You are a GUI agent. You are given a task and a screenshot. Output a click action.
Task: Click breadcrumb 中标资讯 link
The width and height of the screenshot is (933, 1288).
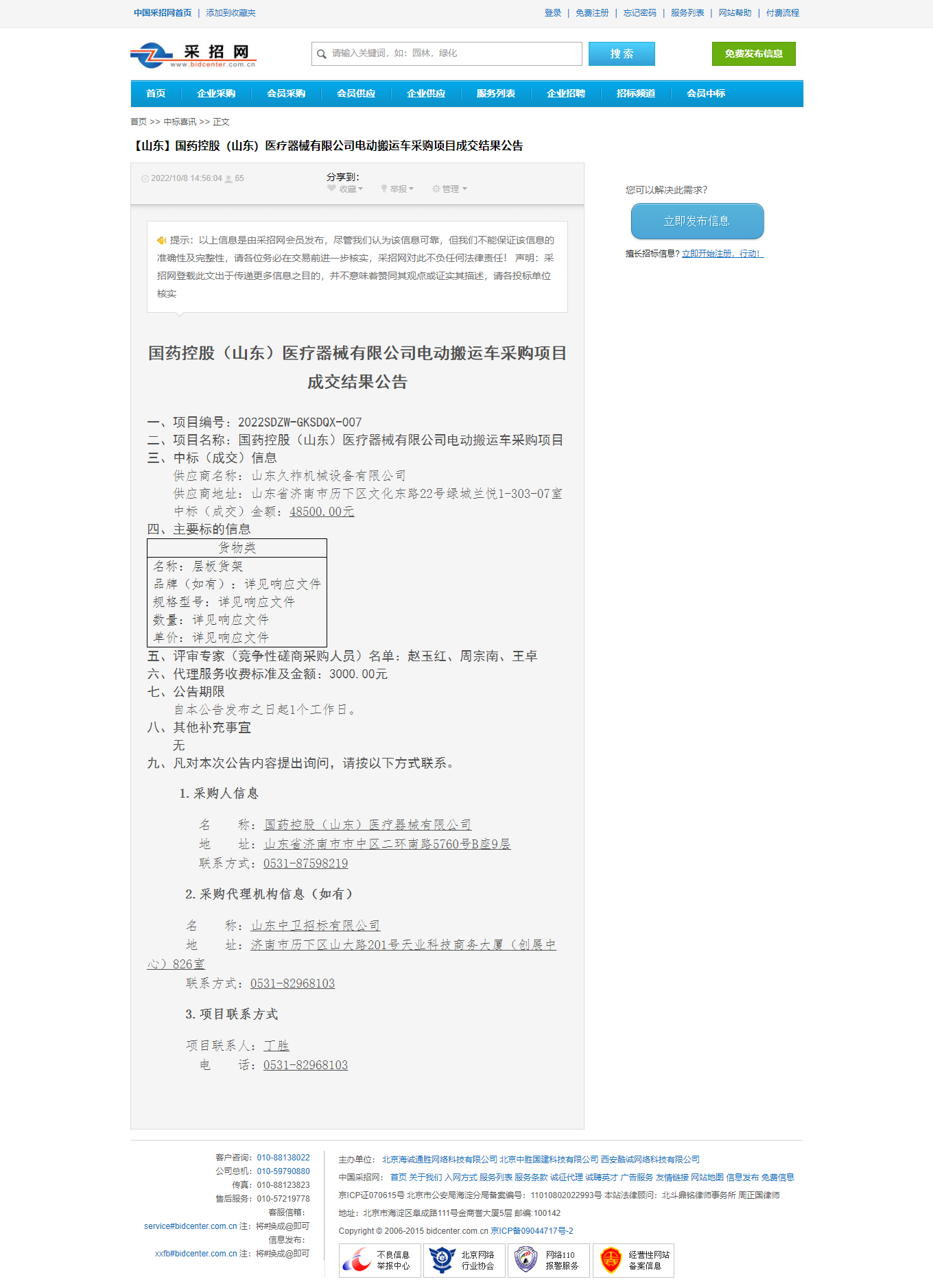click(180, 122)
